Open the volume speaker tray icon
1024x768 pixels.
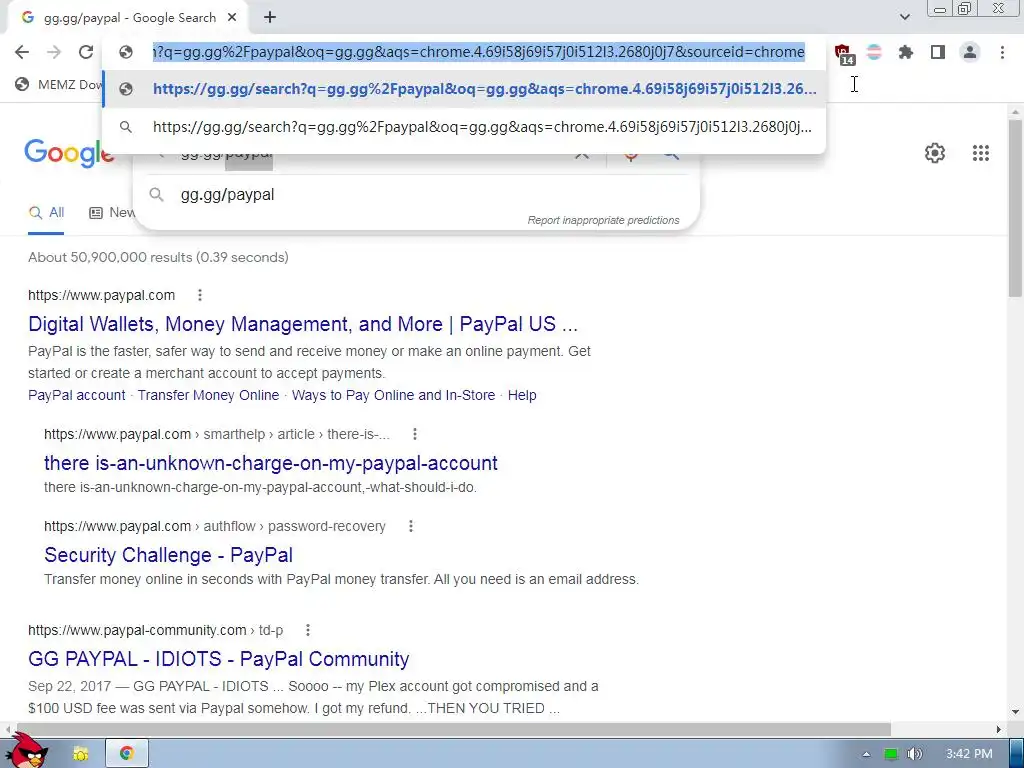coord(915,754)
